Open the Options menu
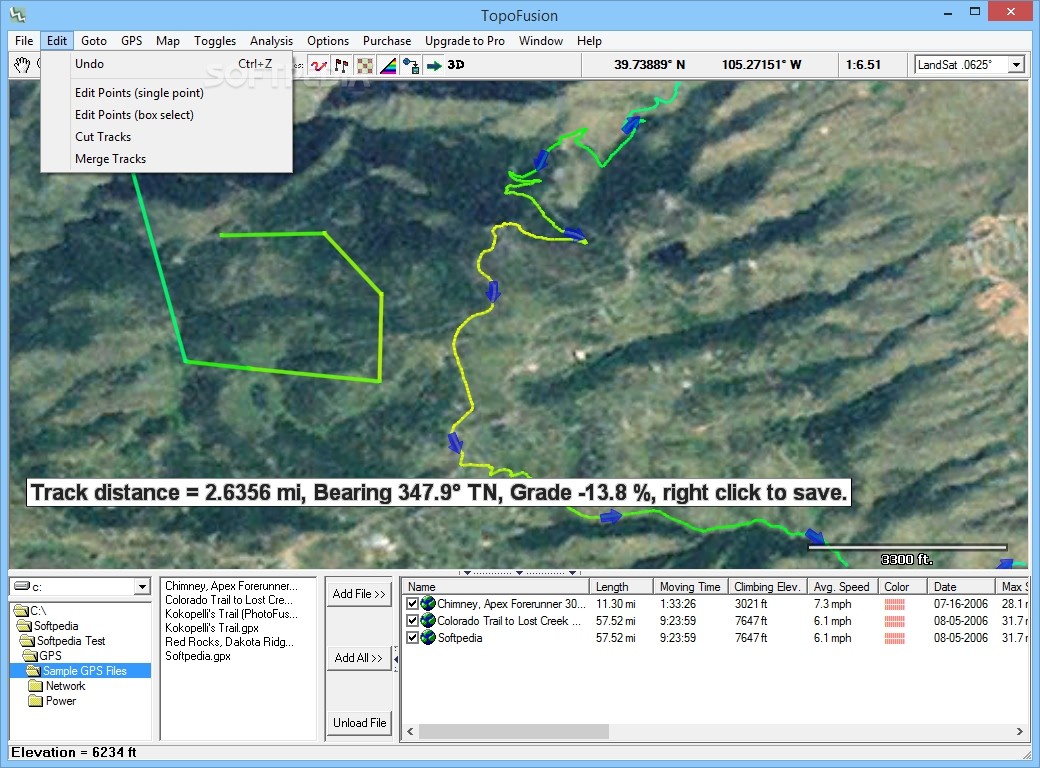The width and height of the screenshot is (1040, 768). pyautogui.click(x=328, y=40)
